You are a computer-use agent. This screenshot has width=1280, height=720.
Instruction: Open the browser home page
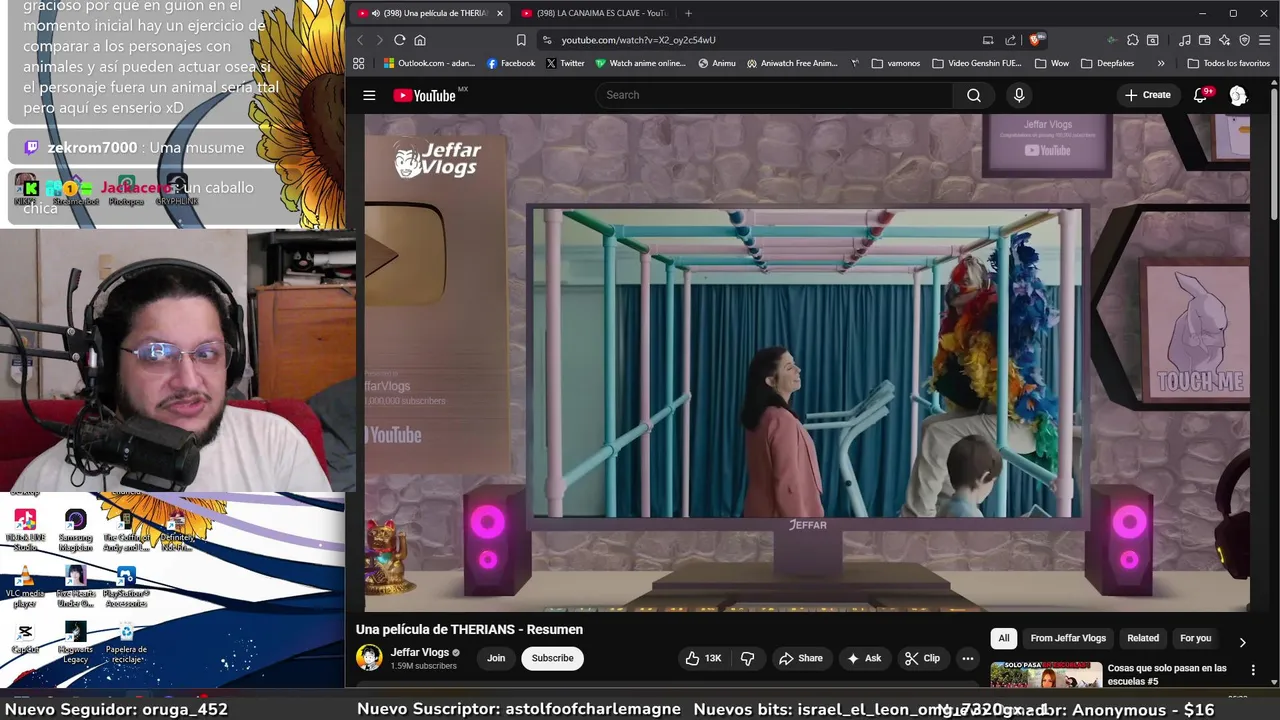click(x=420, y=40)
